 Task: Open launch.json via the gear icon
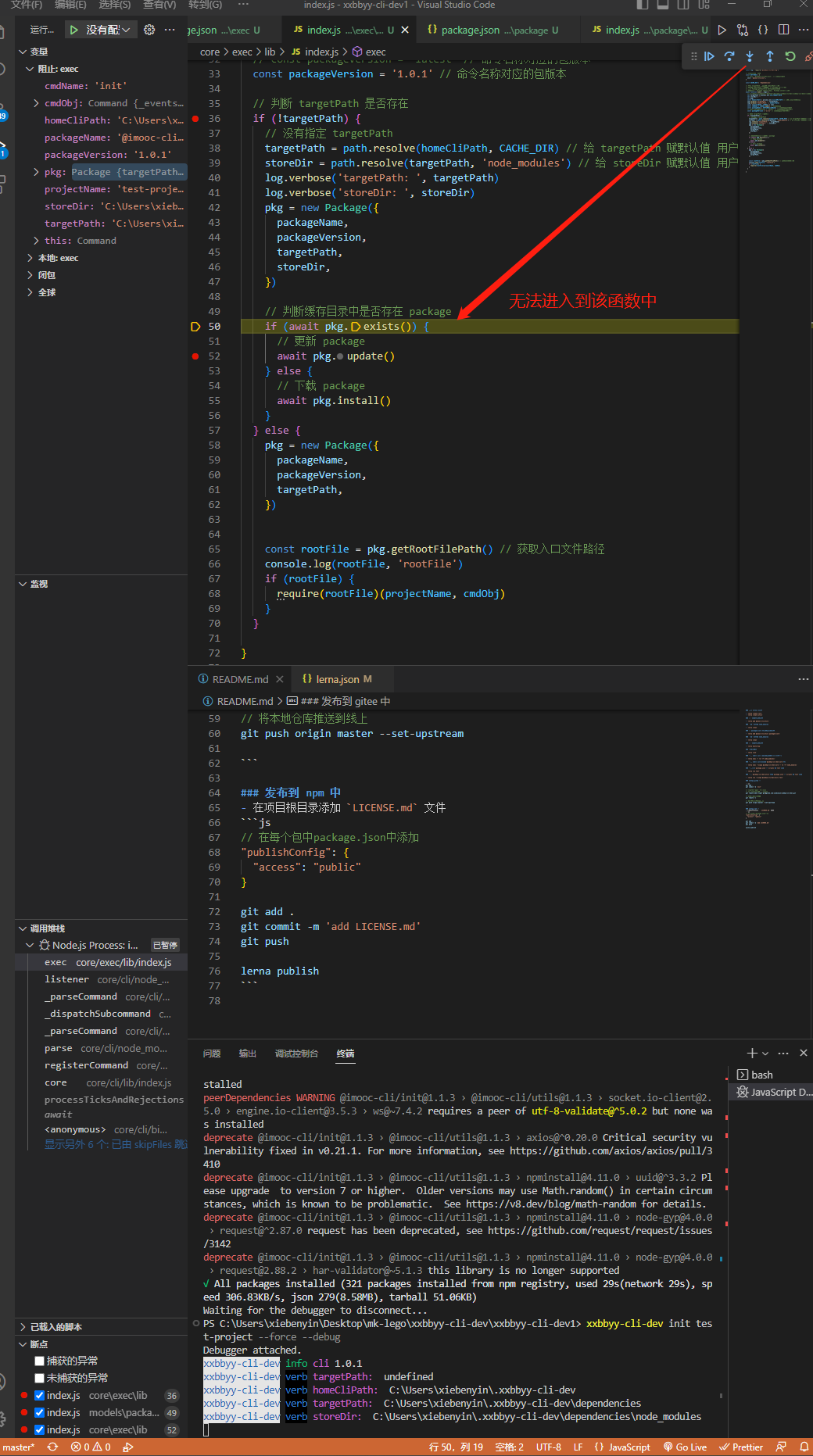click(149, 30)
